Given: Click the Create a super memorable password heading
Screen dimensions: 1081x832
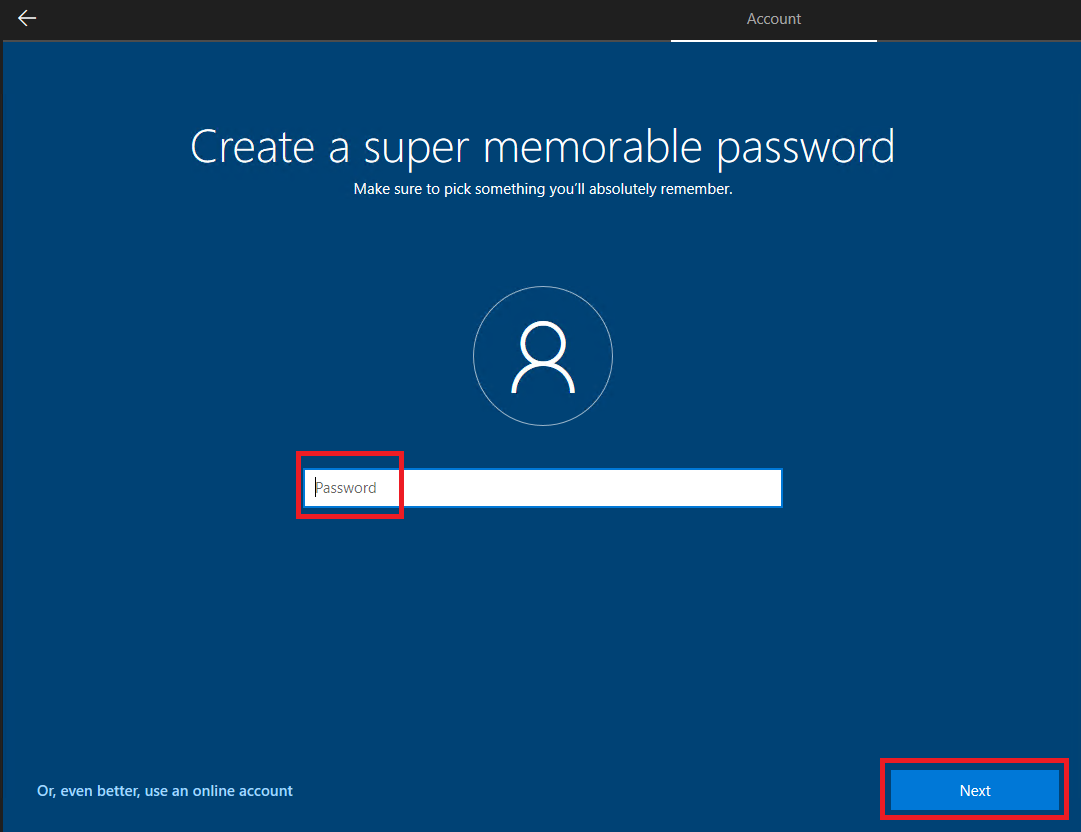Looking at the screenshot, I should coord(542,146).
